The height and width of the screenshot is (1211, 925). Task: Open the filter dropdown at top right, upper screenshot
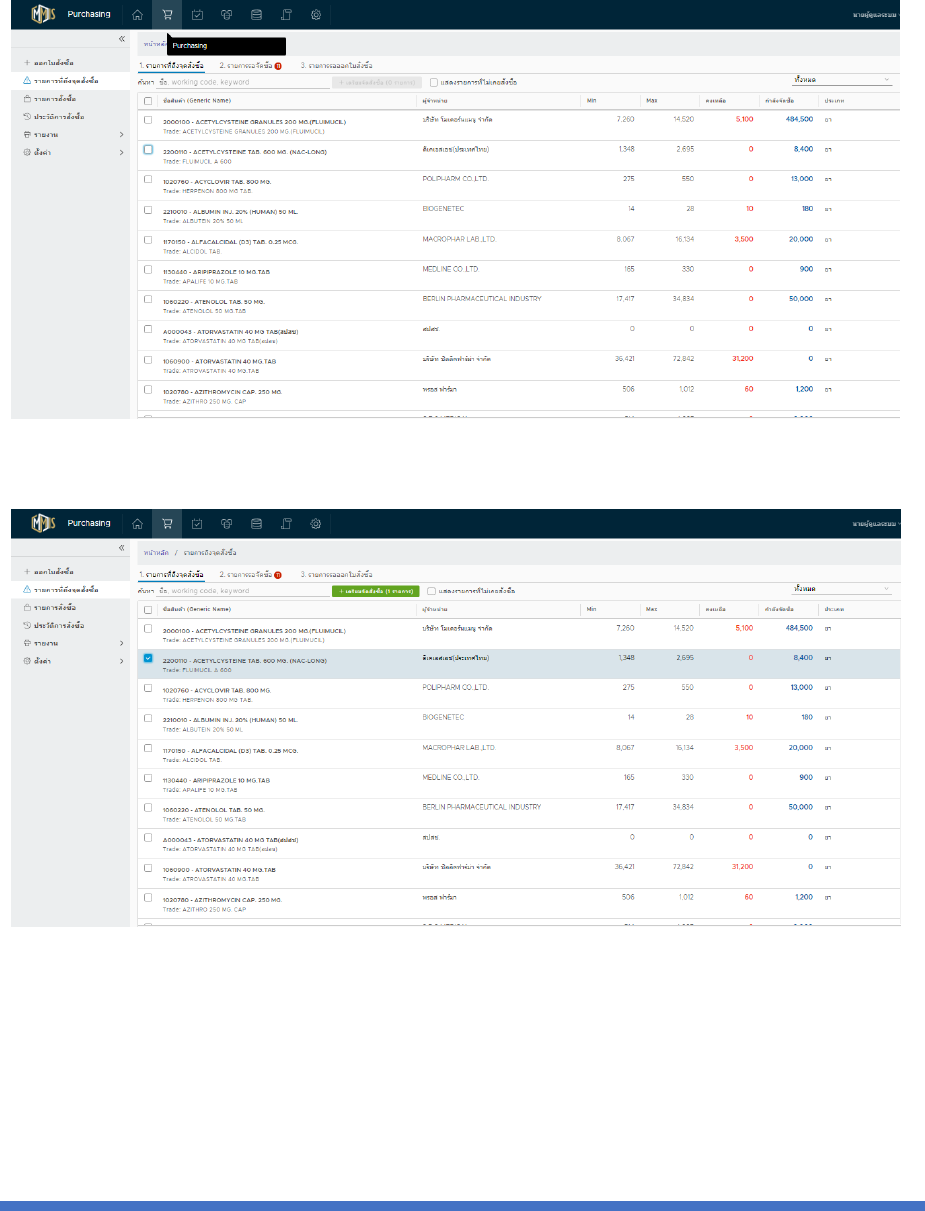pos(840,79)
